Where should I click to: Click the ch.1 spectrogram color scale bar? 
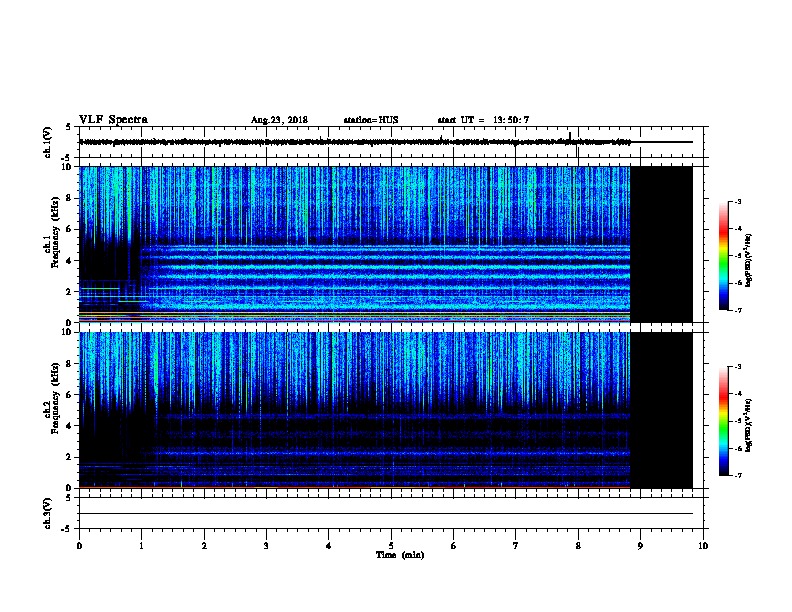(x=723, y=256)
